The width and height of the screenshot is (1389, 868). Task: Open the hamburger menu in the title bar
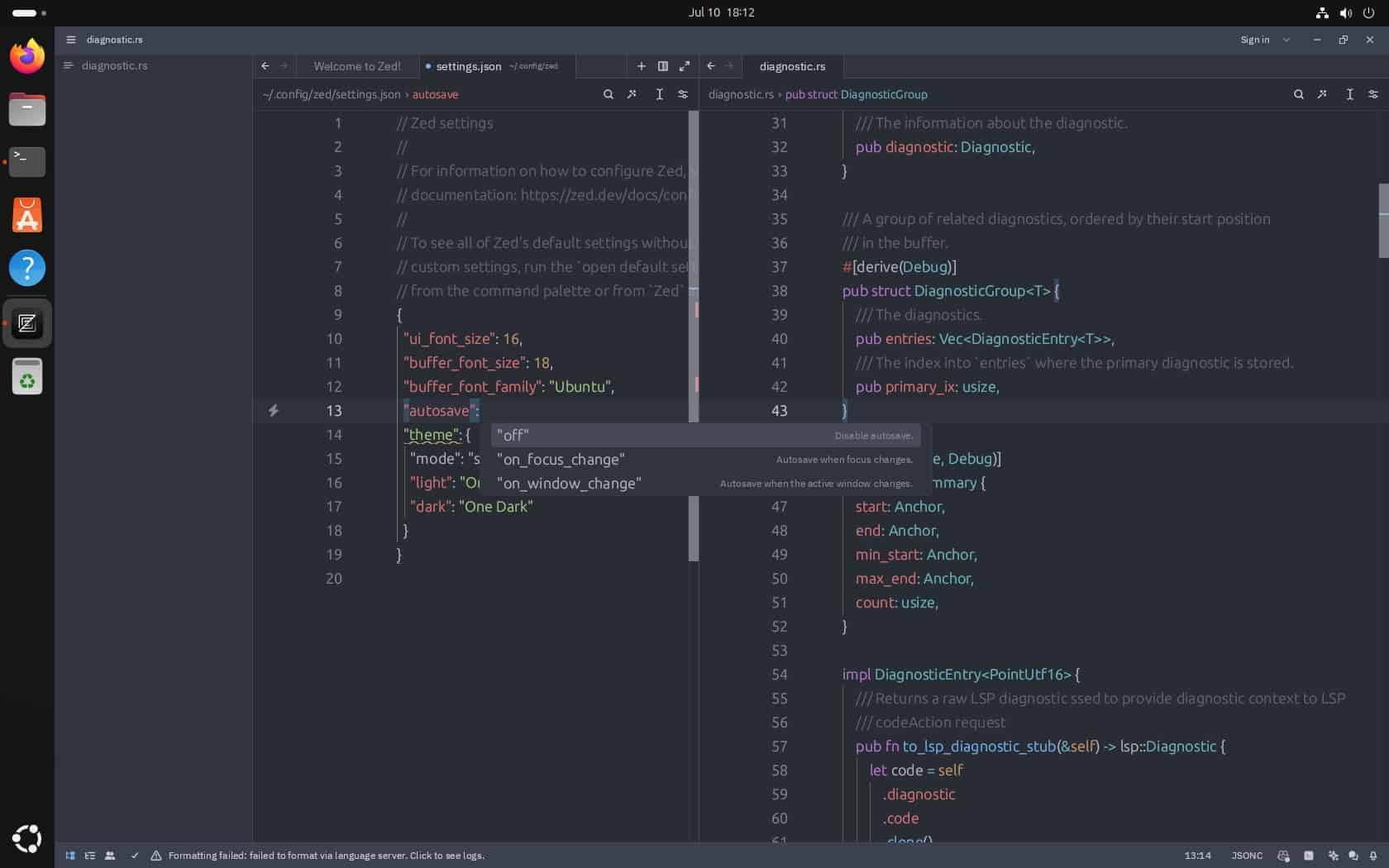tap(71, 40)
